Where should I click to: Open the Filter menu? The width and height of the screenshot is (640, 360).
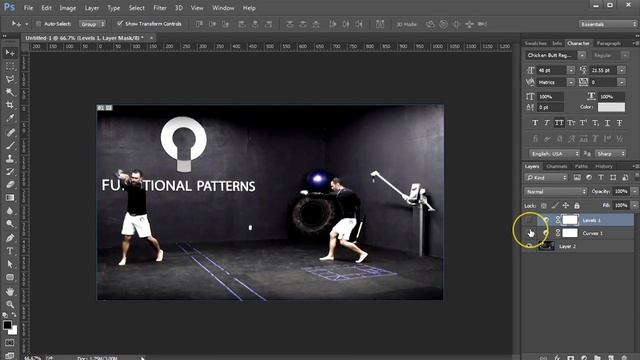160,8
